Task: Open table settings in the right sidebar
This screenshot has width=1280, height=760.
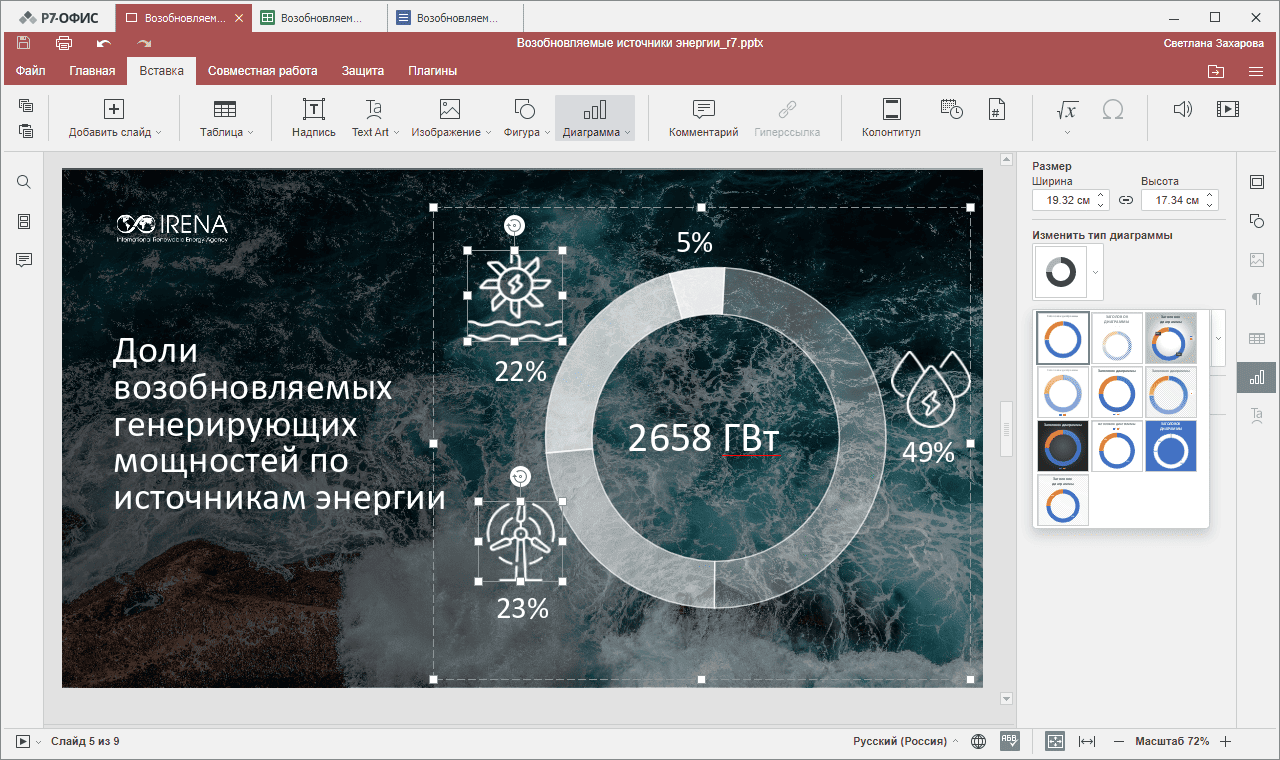Action: coord(1257,338)
